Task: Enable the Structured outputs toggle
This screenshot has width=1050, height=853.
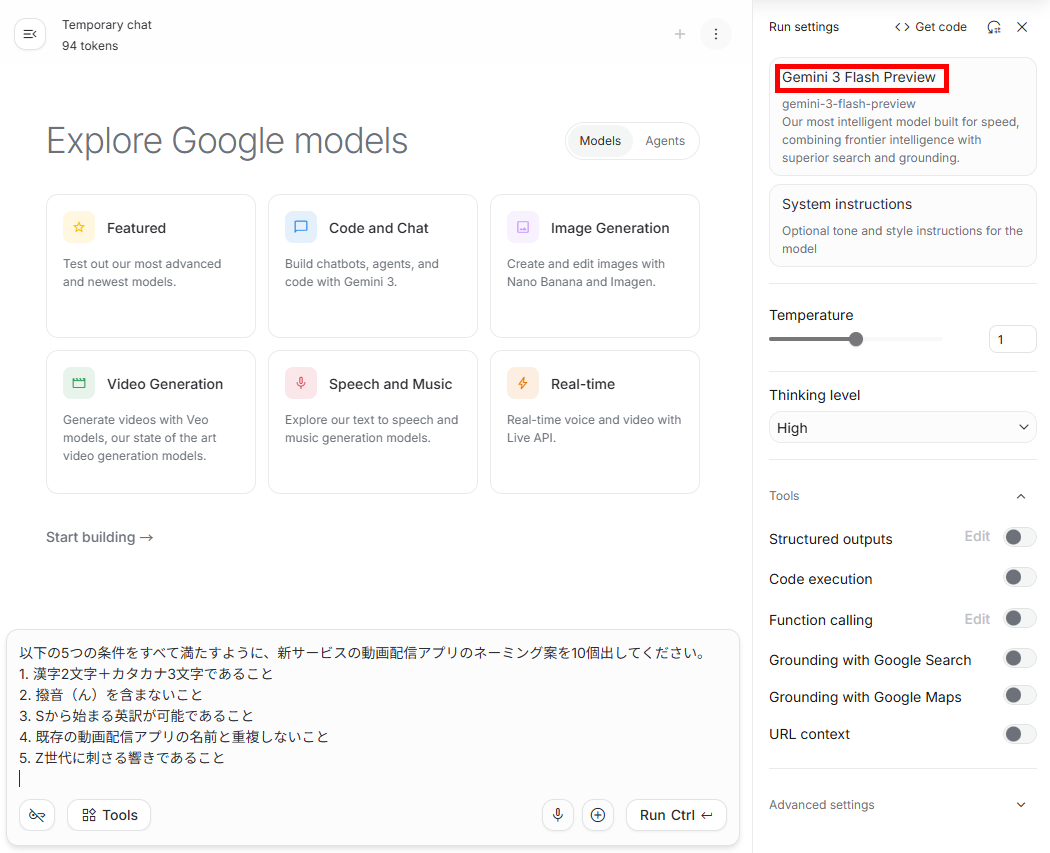Action: coord(1019,537)
